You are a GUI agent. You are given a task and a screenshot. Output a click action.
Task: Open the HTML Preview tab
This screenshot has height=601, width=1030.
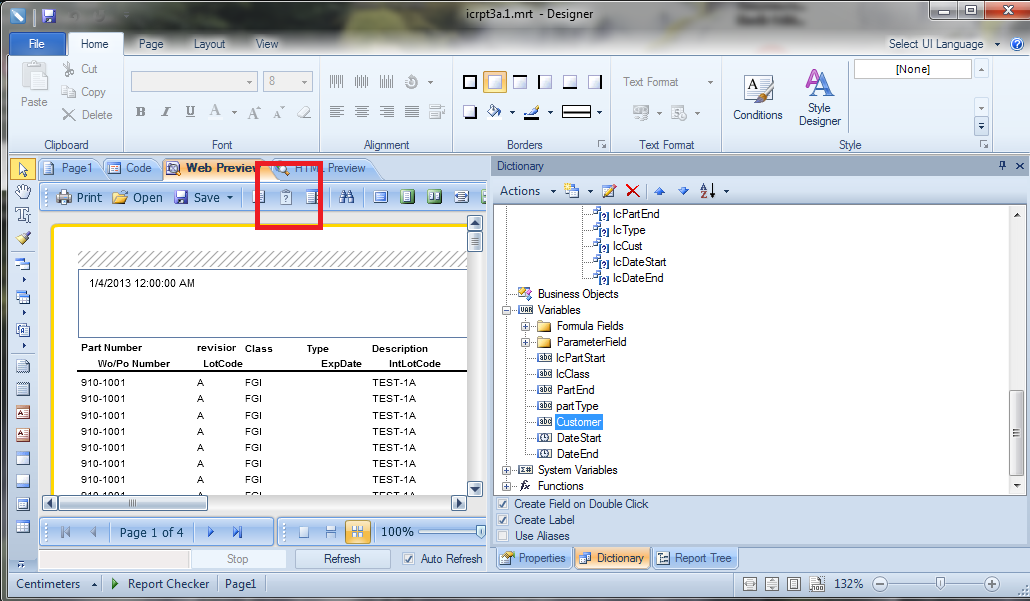(323, 168)
